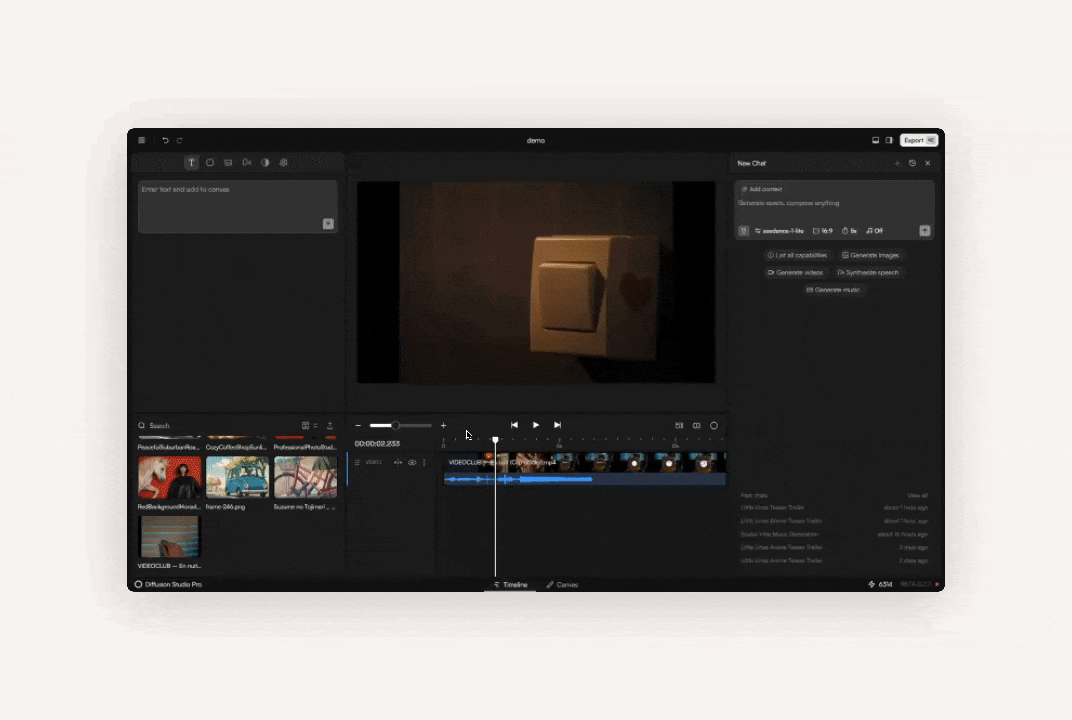Screen dimensions: 1072x720
Task: Click the timeline zoom in plus button
Action: pos(443,425)
